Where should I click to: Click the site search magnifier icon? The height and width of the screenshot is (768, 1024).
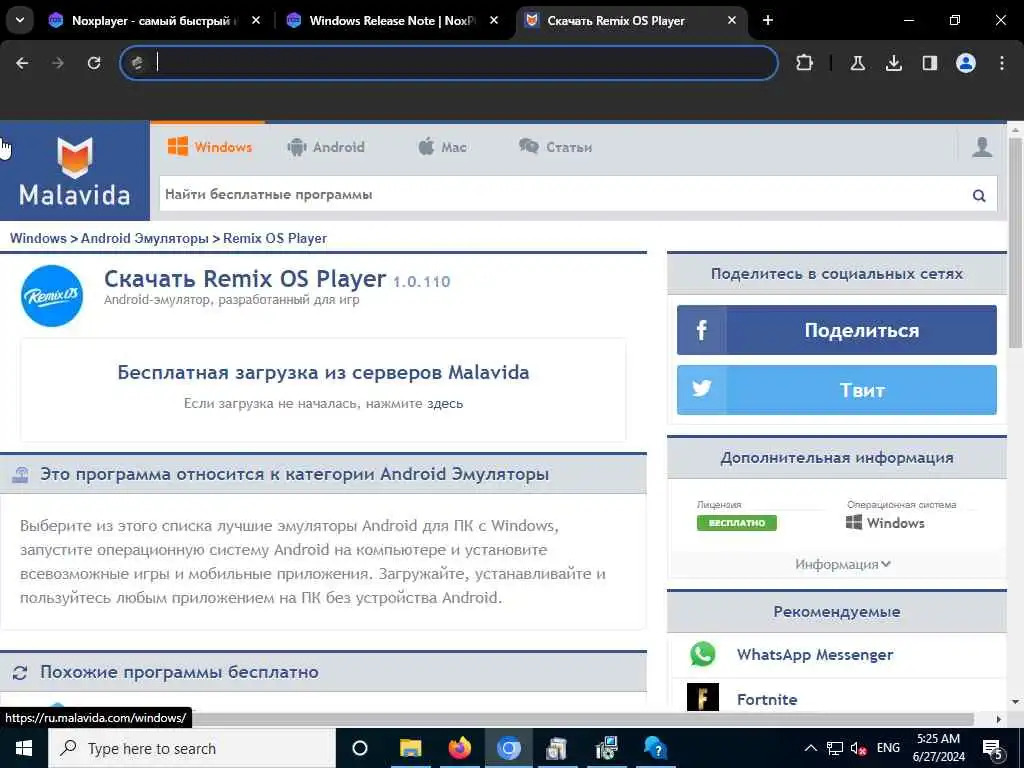point(979,195)
